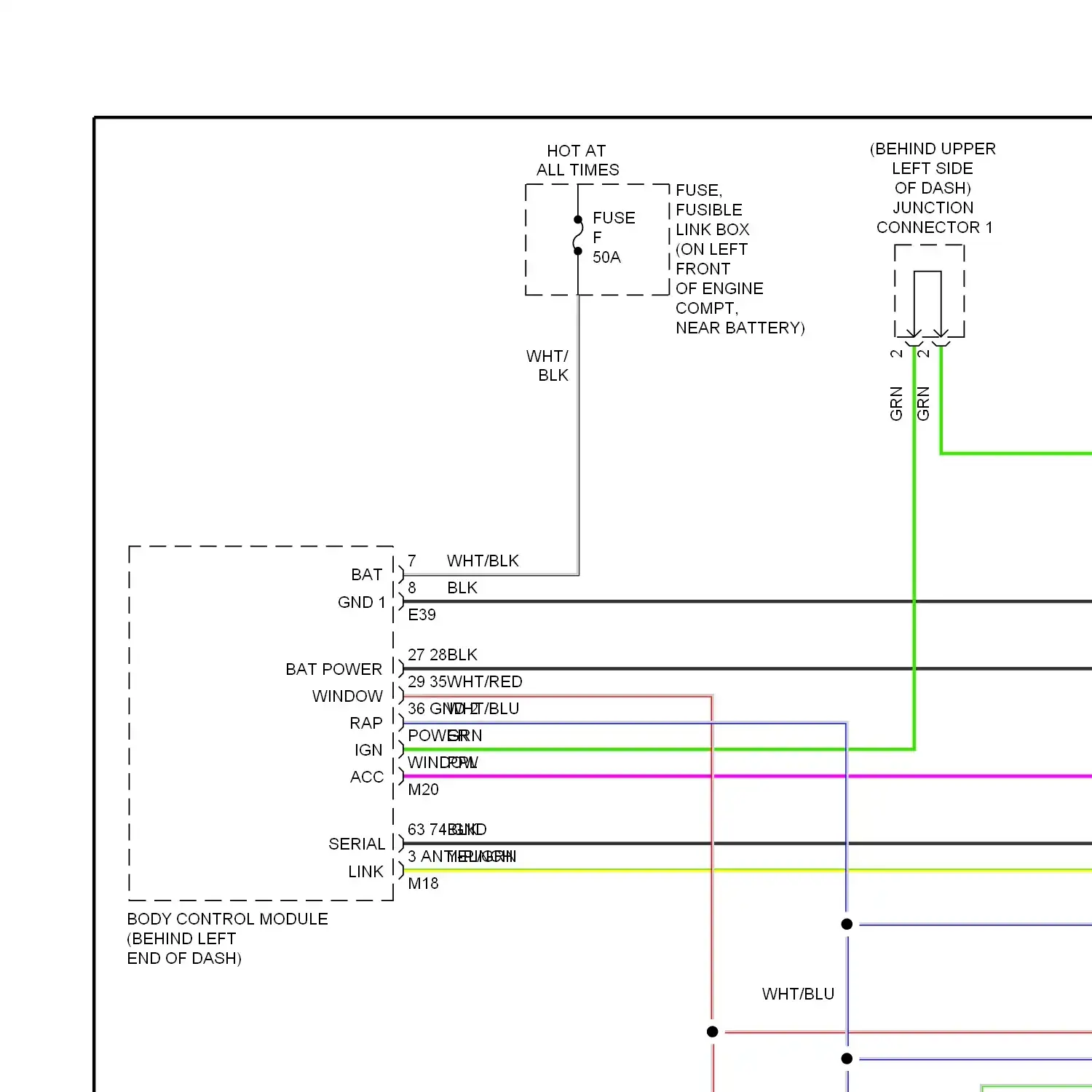Click the magenta ACC wire
This screenshot has width=1092, height=1092.
748,776
